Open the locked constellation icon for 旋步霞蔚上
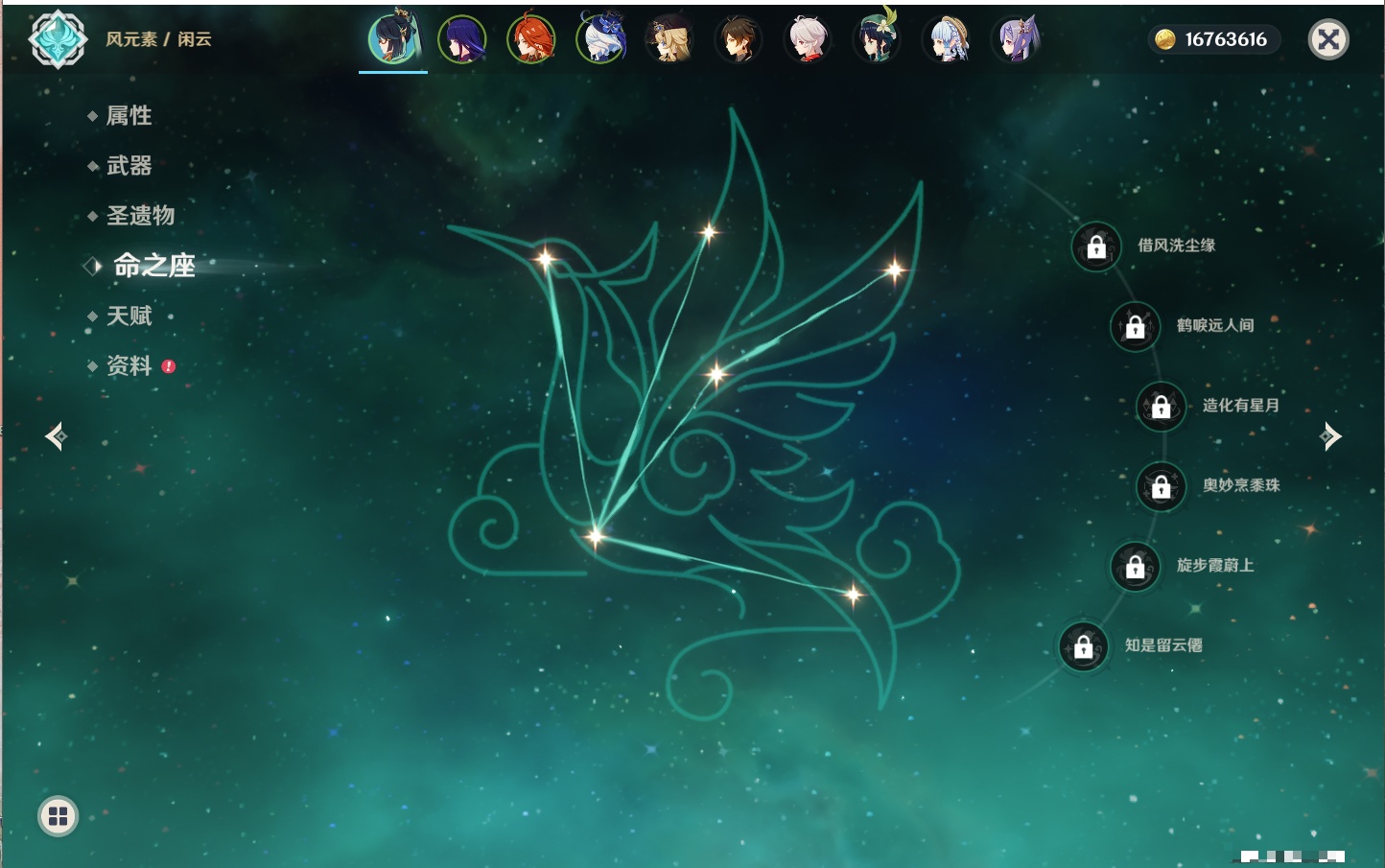 click(x=1136, y=566)
